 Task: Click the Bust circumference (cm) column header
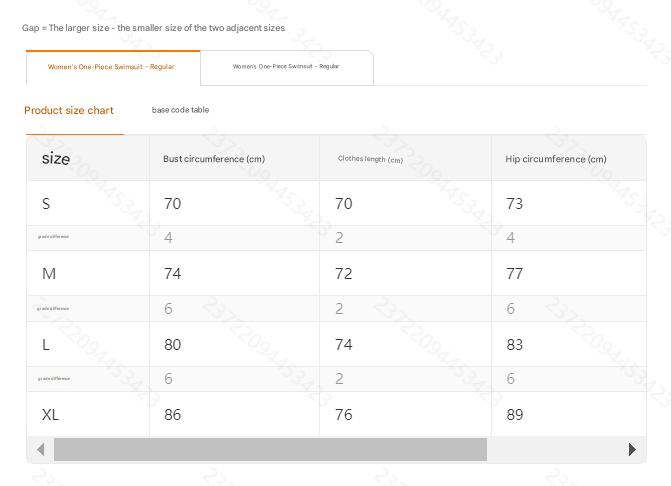[214, 159]
